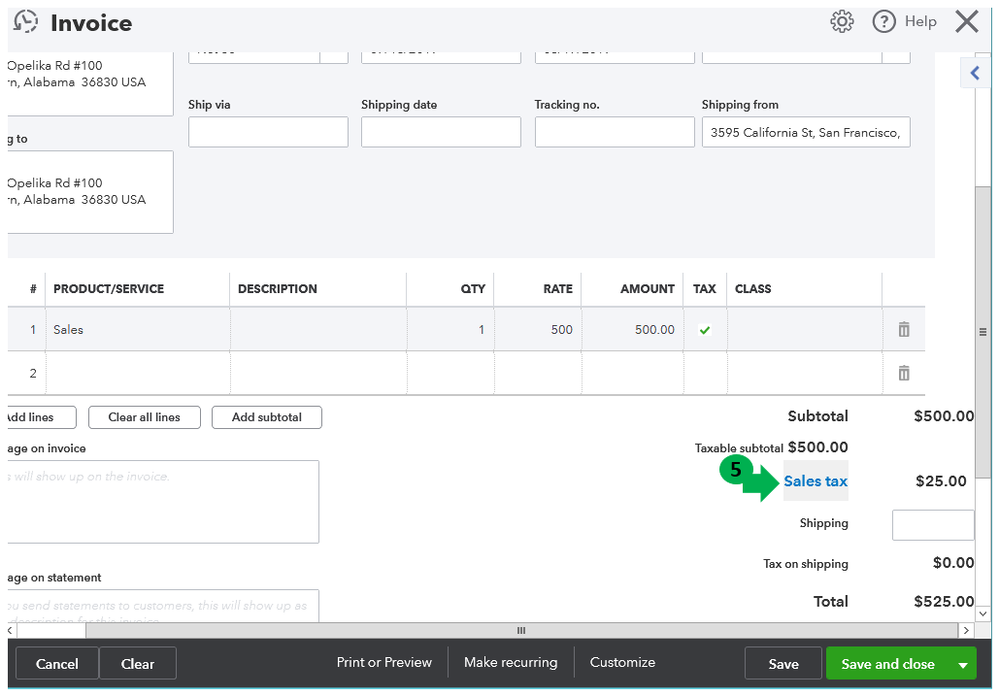
Task: Click the horizontal scrollbar left arrow
Action: [x=11, y=631]
